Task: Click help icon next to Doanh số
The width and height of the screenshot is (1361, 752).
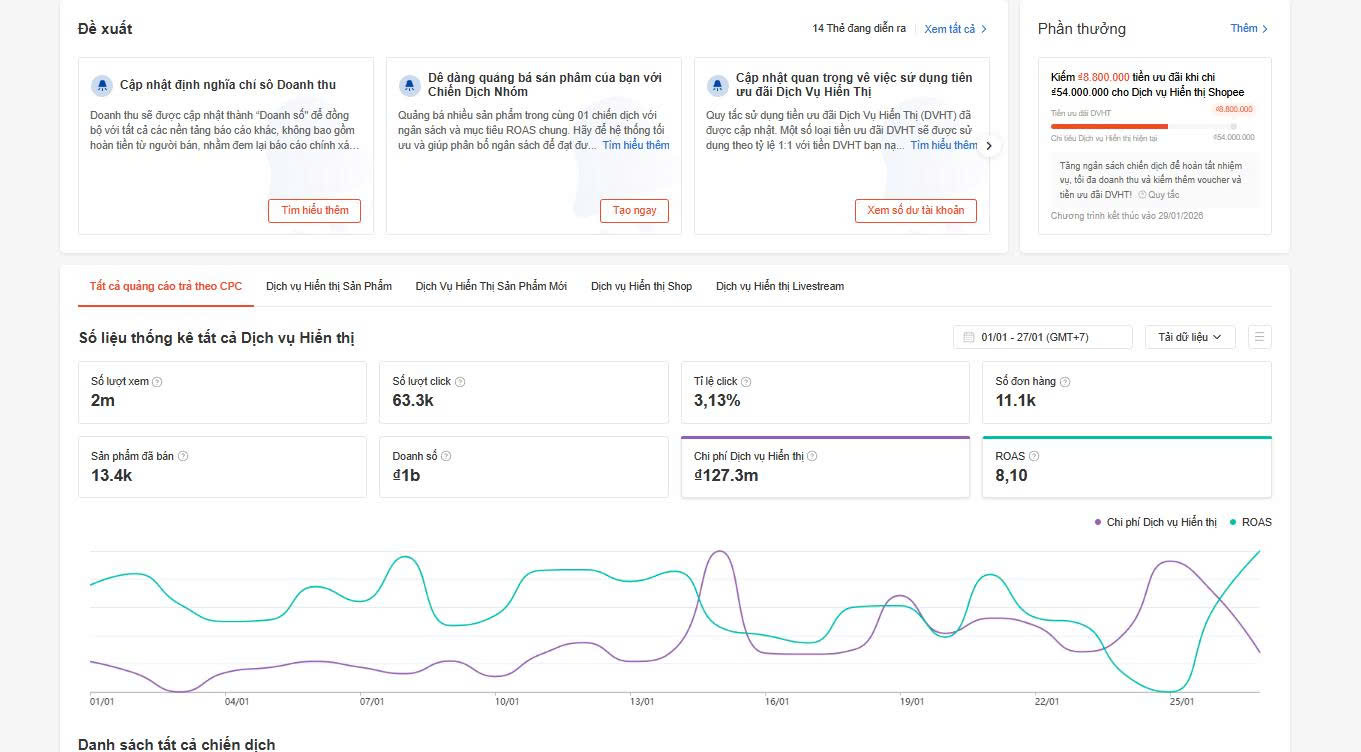Action: 446,457
